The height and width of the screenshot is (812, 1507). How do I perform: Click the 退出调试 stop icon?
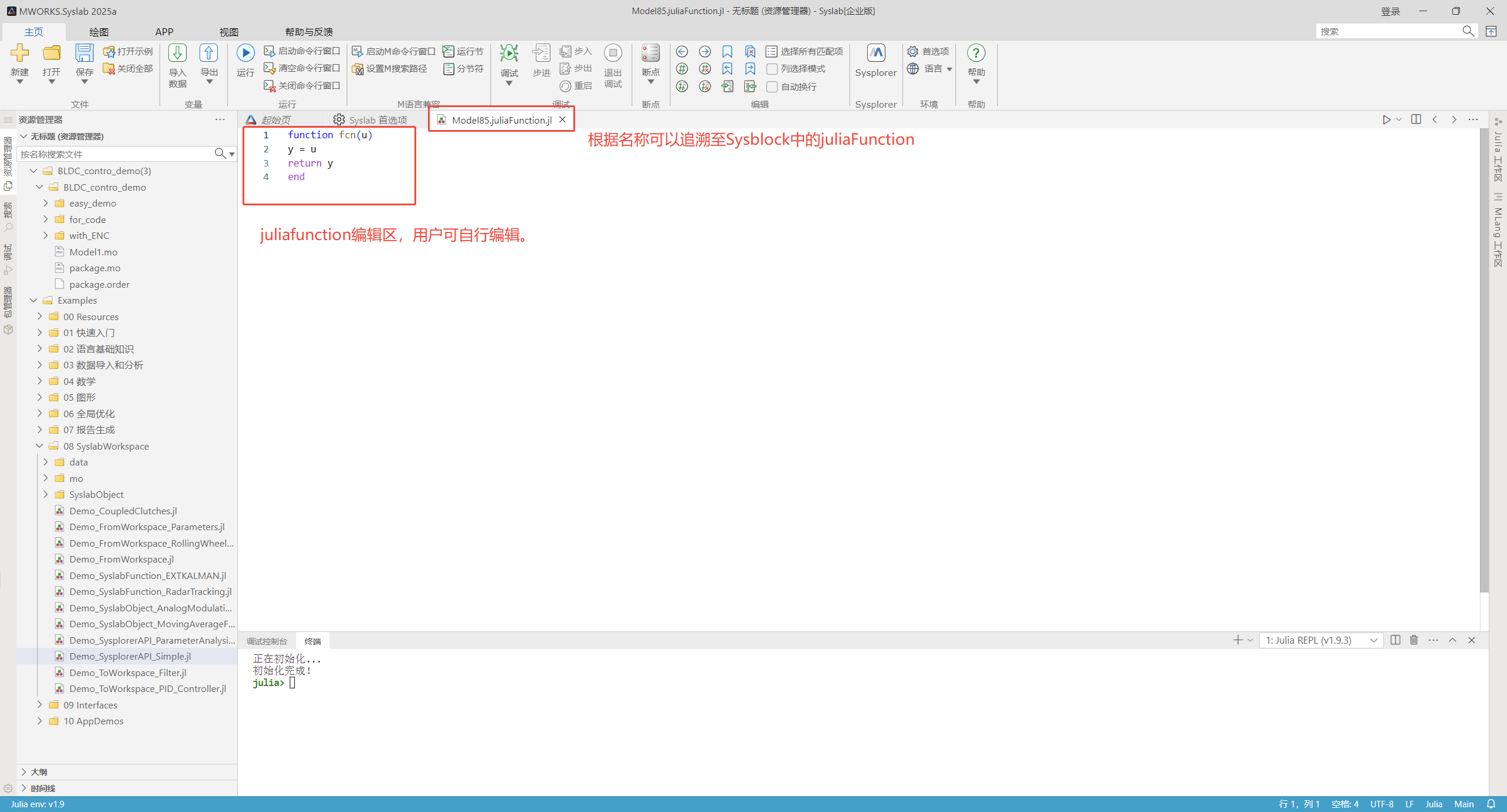coord(613,53)
